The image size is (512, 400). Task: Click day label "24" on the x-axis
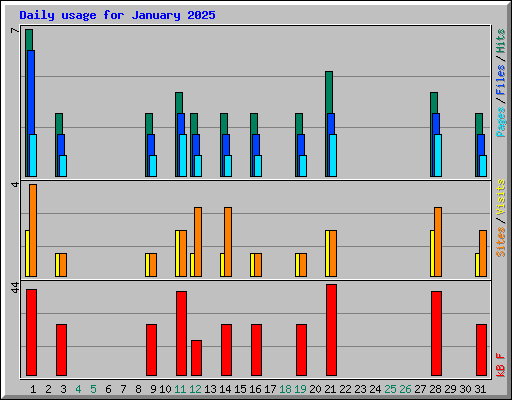coord(375,389)
